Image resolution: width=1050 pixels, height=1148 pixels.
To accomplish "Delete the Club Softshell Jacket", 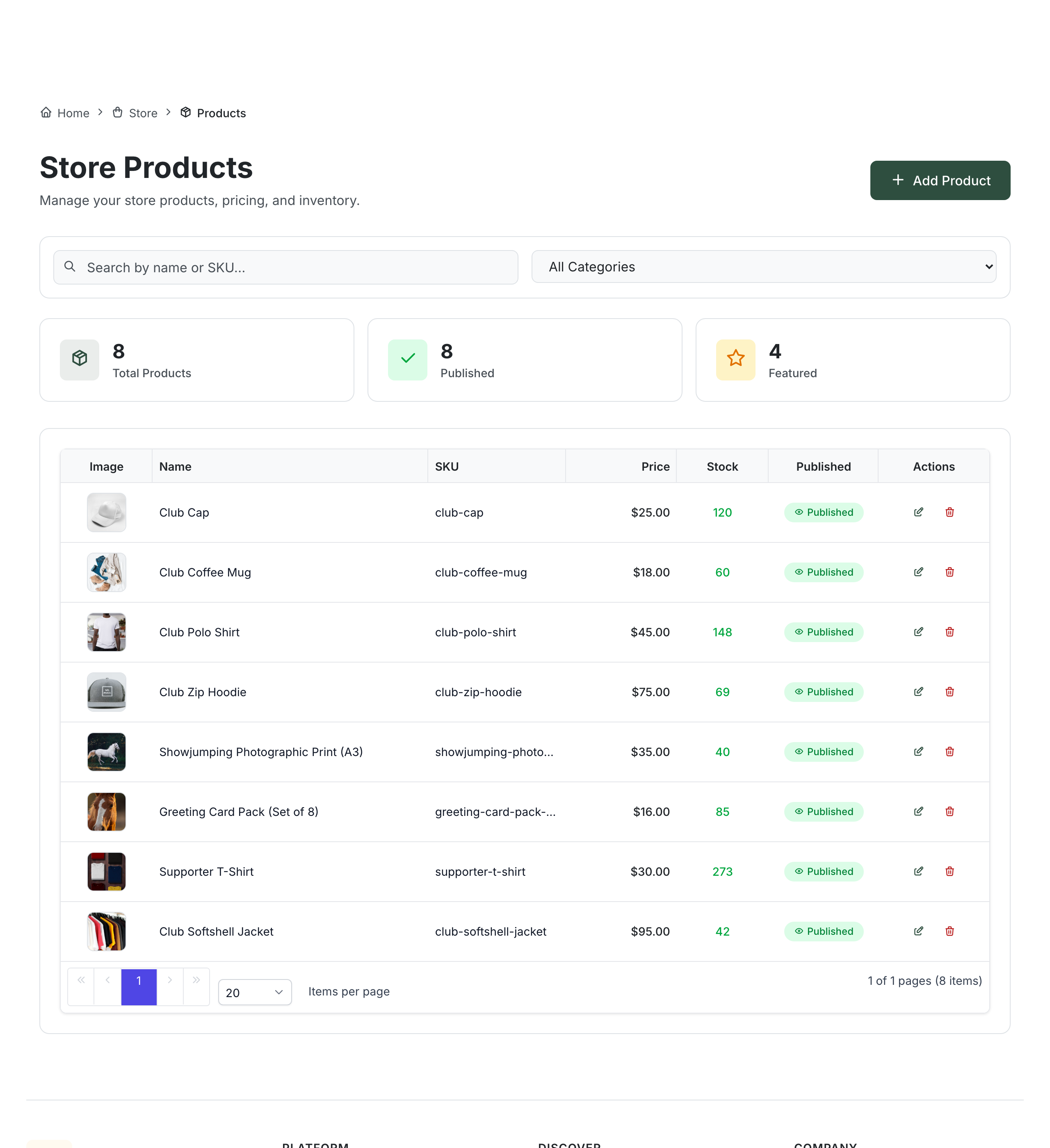I will [949, 930].
